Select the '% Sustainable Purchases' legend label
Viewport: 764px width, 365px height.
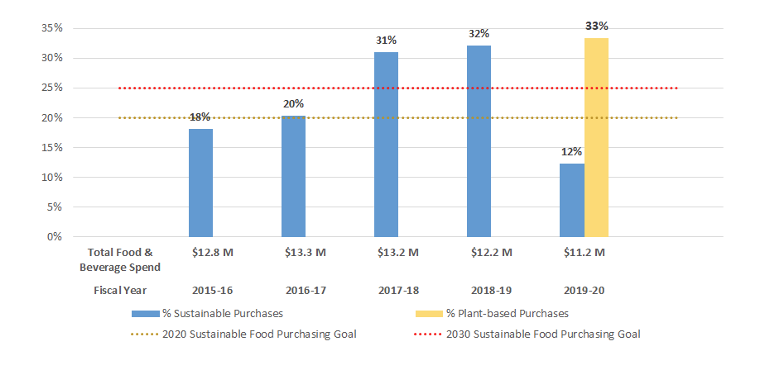pyautogui.click(x=223, y=314)
